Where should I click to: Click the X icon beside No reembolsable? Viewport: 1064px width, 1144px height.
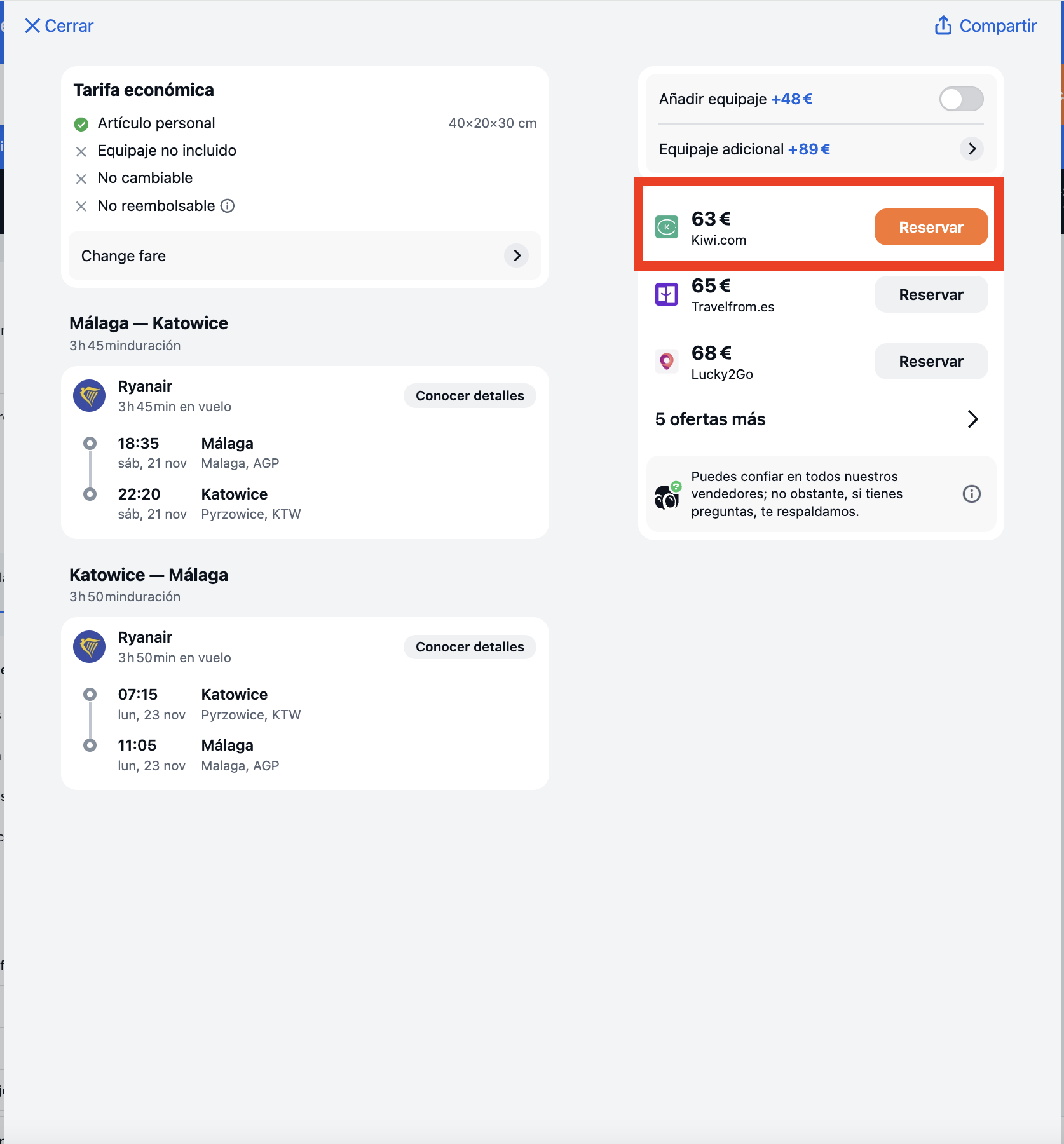[81, 206]
